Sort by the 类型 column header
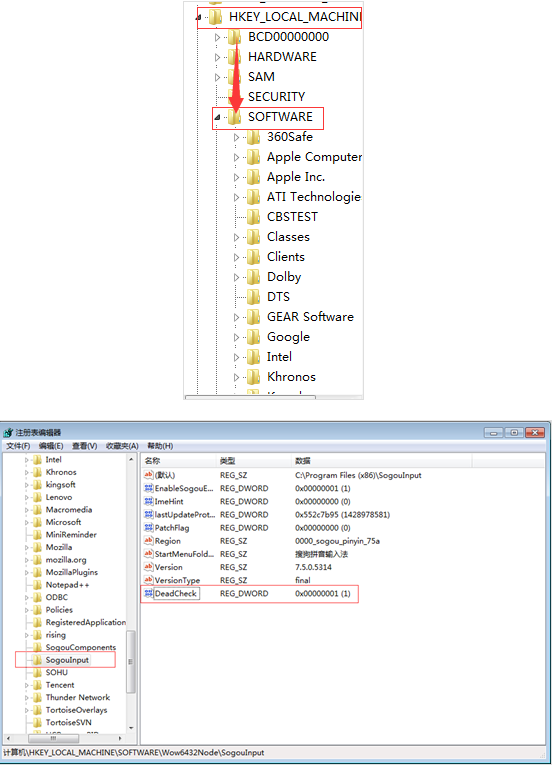Screen dimensions: 555x766 tap(254, 461)
